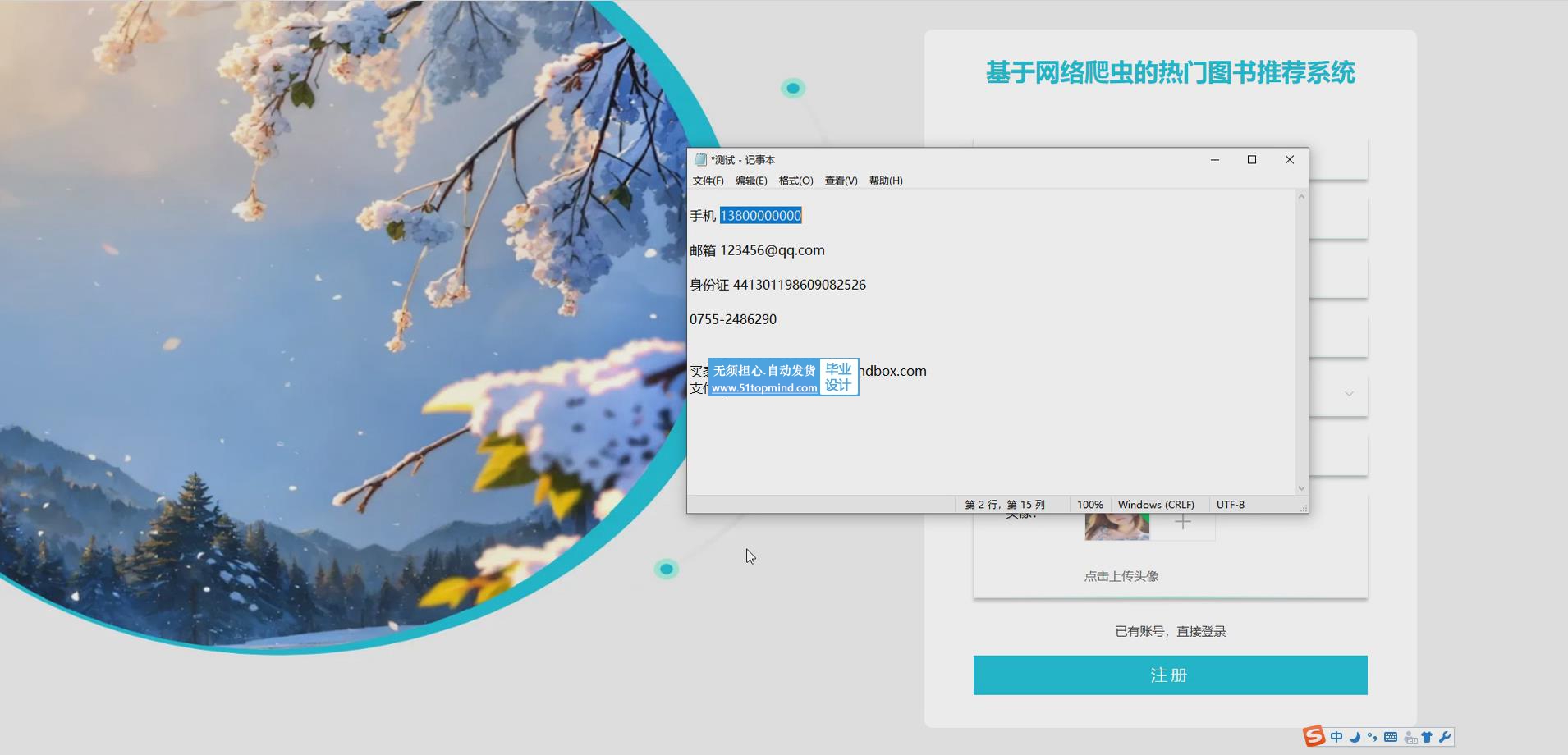Expand the 帮助(H) menu
The image size is (1568, 755).
[x=886, y=181]
